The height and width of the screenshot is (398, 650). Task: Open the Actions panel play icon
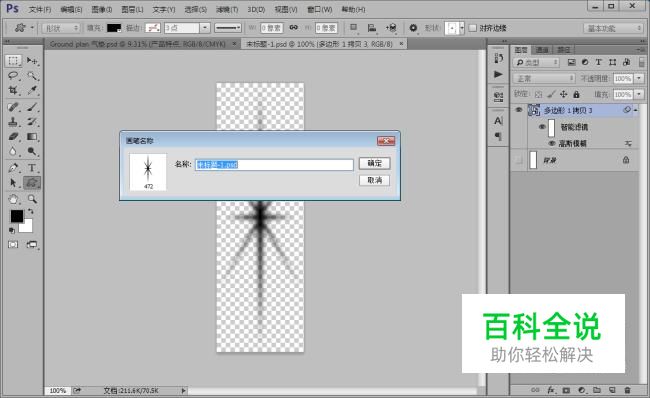tap(498, 74)
